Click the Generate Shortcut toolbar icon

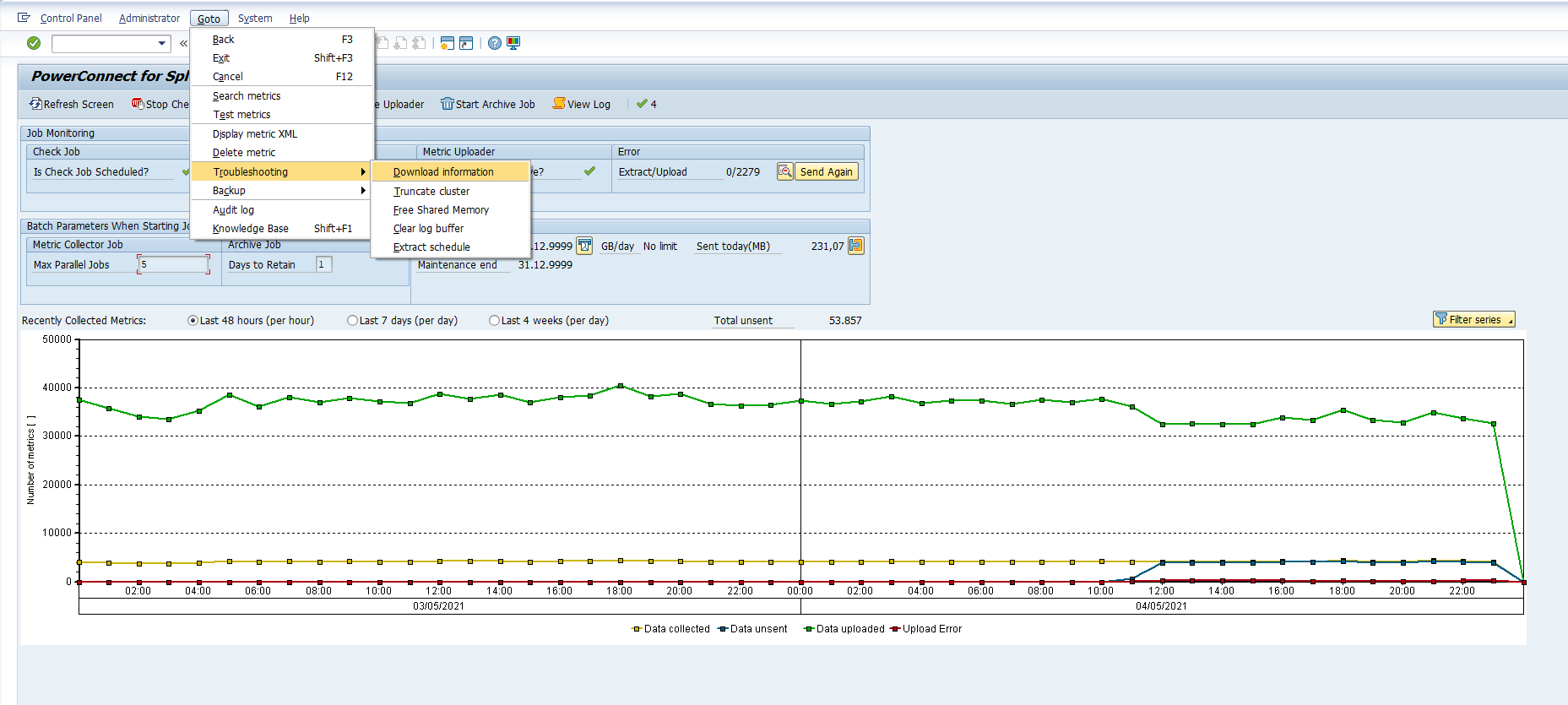pos(466,43)
